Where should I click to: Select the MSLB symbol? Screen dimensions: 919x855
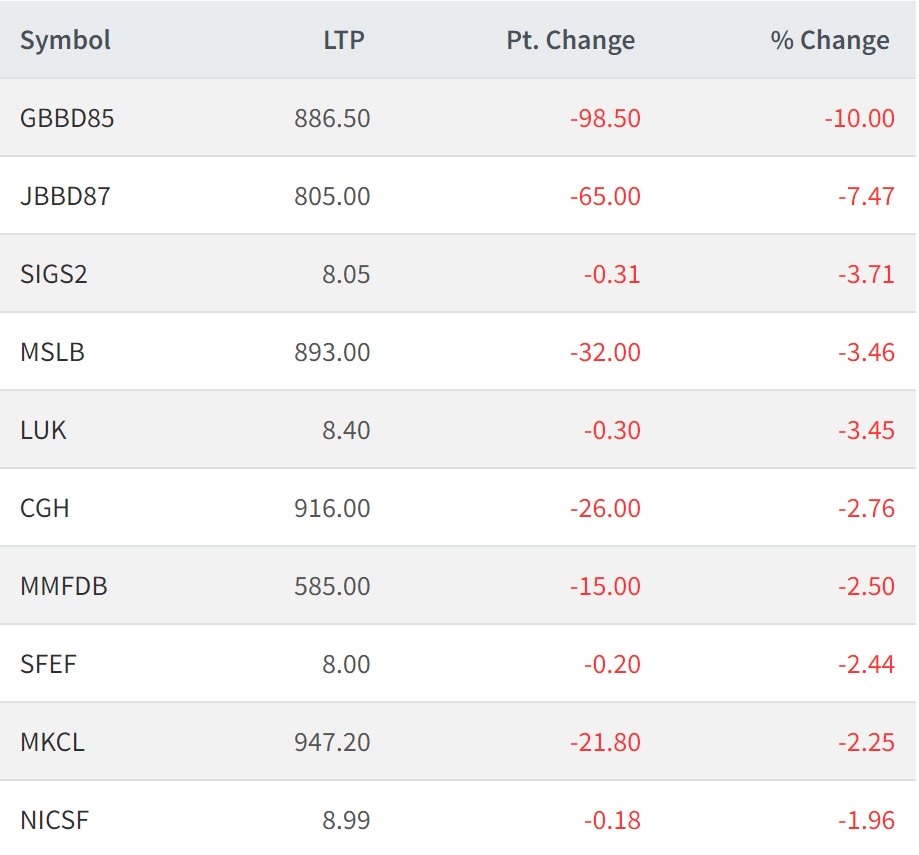click(x=52, y=352)
